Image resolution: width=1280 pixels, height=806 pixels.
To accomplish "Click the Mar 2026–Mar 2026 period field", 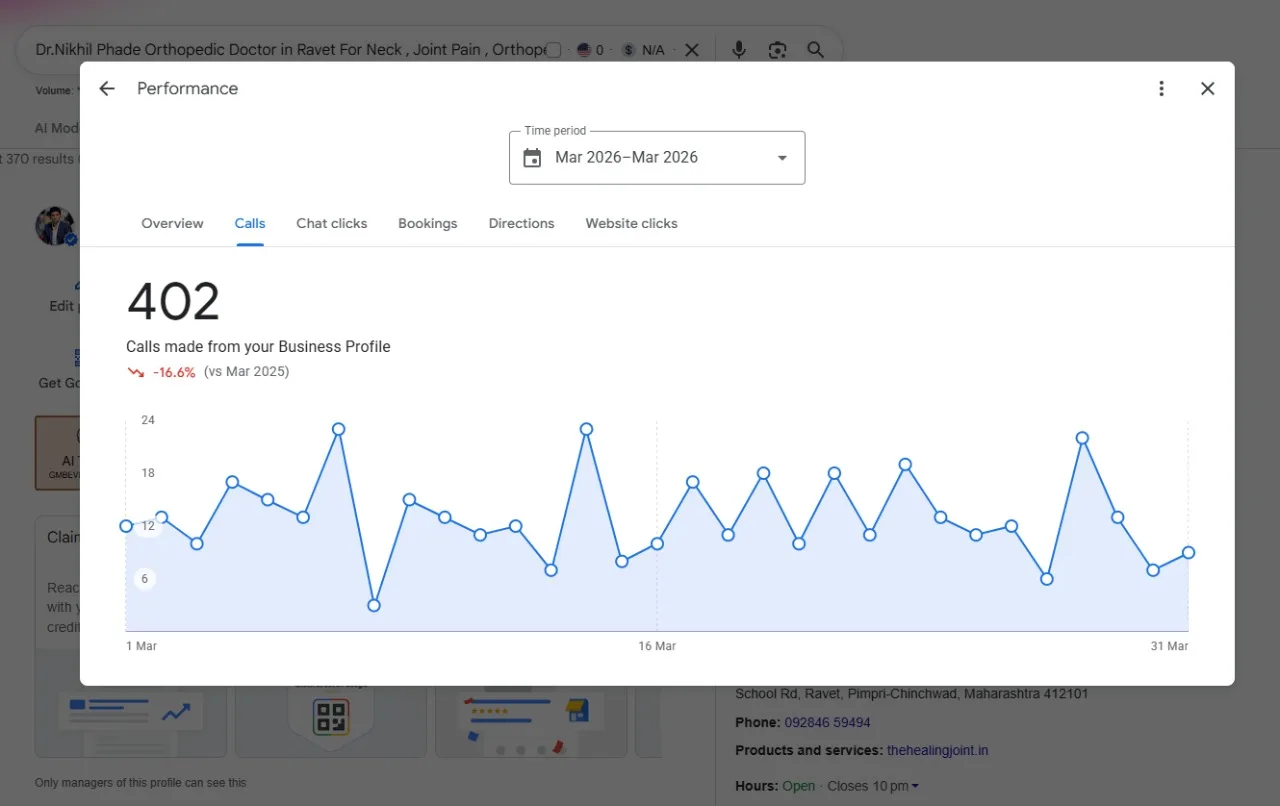I will coord(657,158).
